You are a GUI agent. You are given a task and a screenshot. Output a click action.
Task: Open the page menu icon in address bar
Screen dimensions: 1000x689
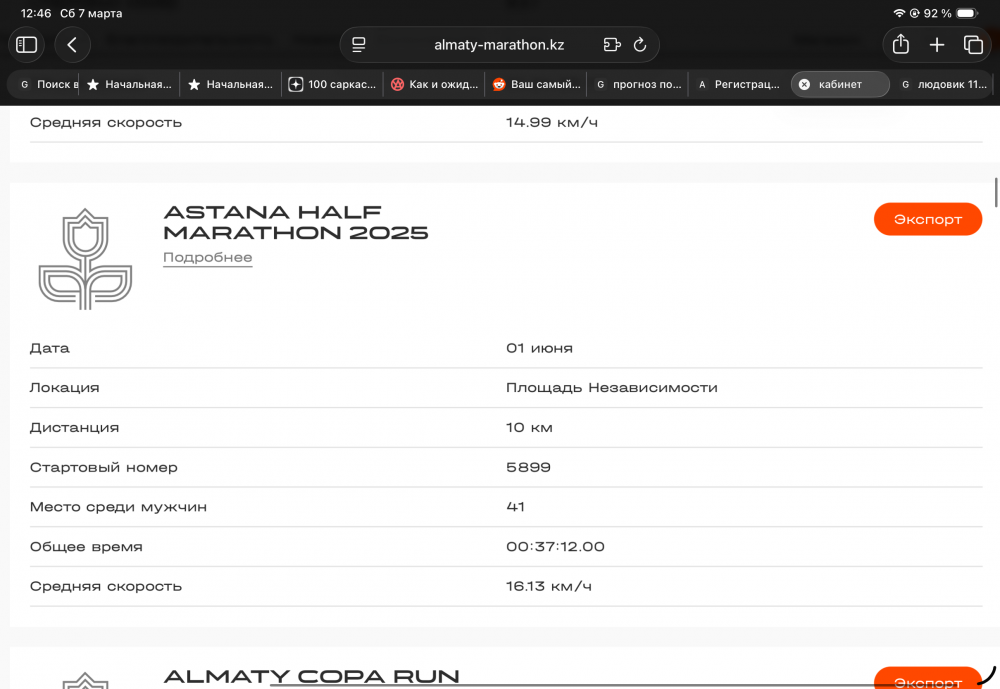click(x=360, y=45)
